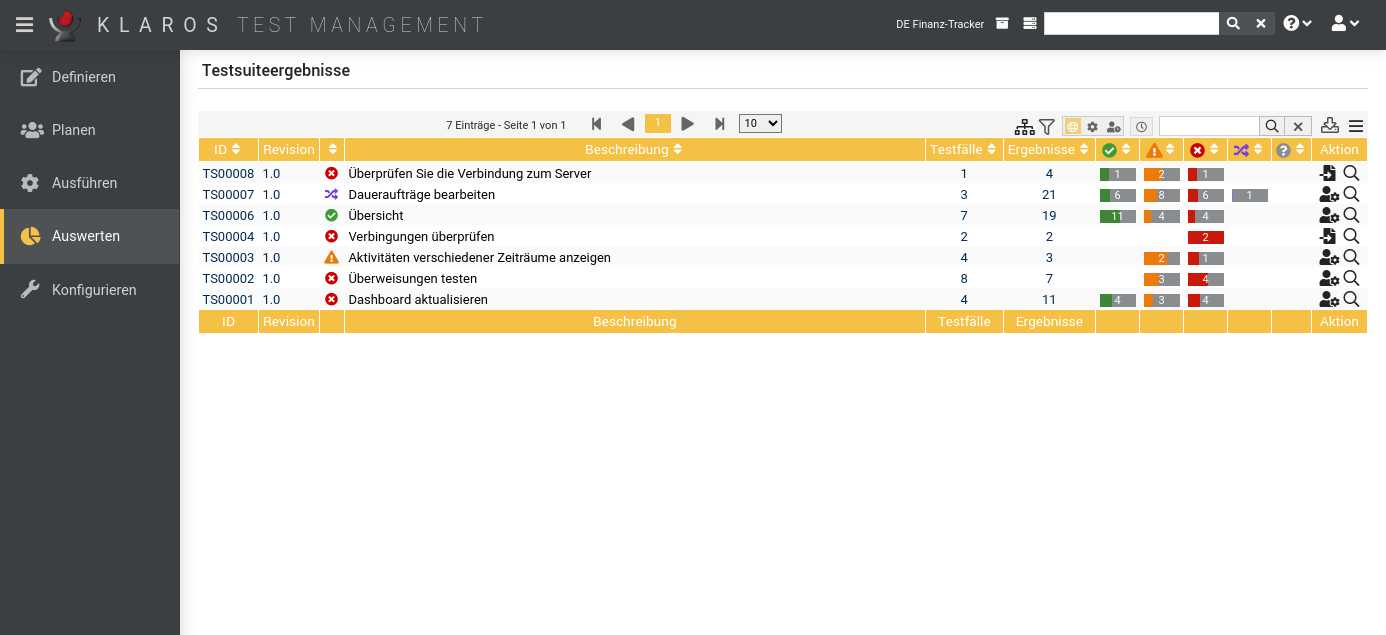Open test suite TS00003 link
The width and height of the screenshot is (1386, 635).
tap(228, 258)
